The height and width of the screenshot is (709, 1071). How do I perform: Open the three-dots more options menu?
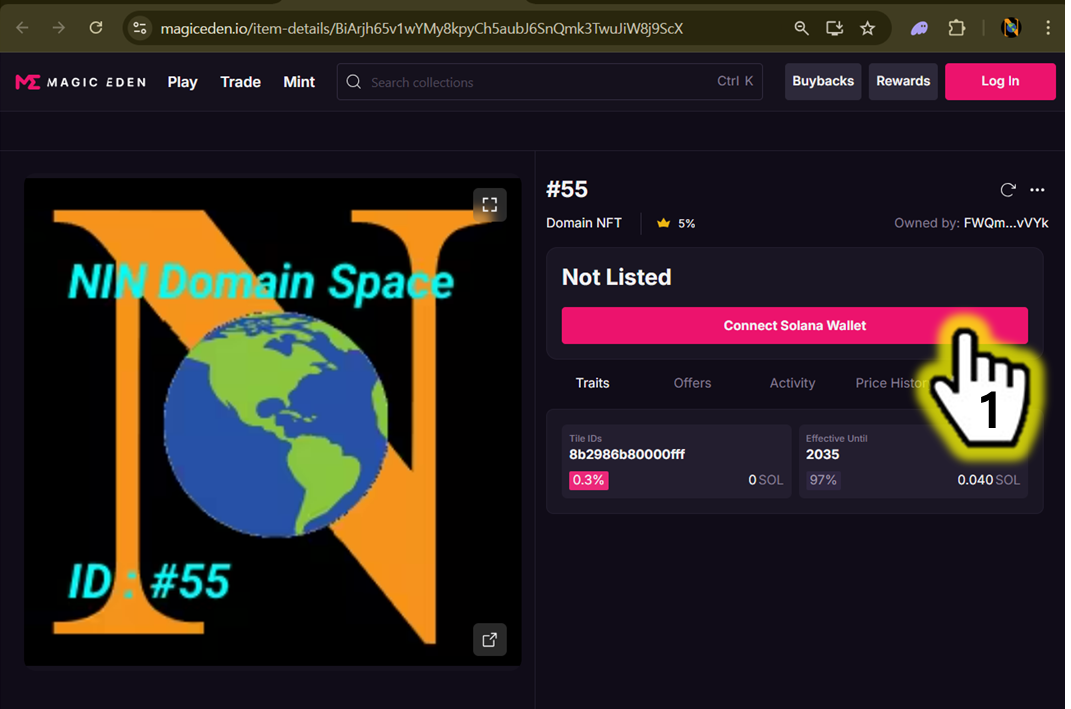(1037, 190)
